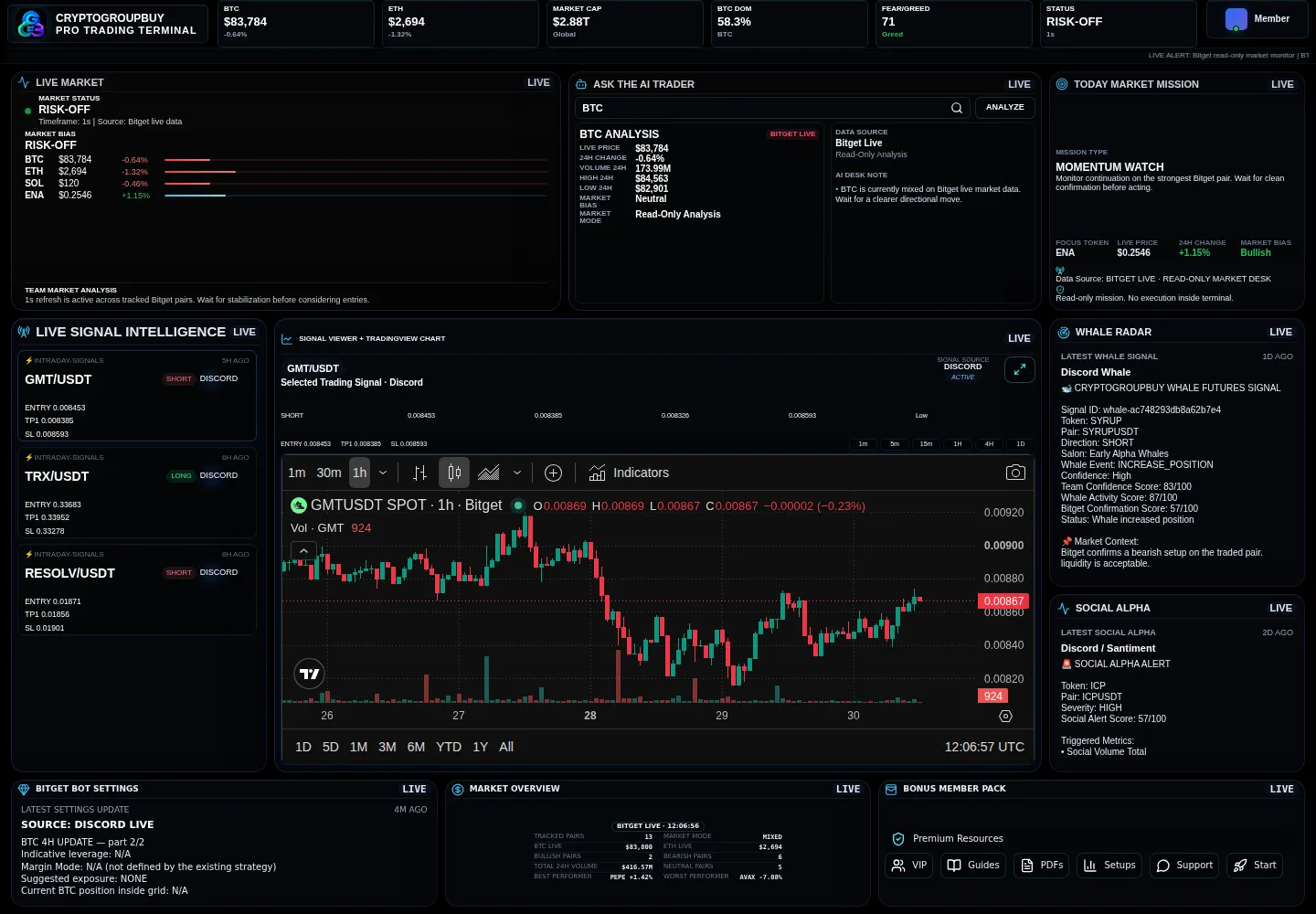The height and width of the screenshot is (914, 1316).
Task: Select the 1H timeframe chip above the chart
Action: (x=958, y=444)
